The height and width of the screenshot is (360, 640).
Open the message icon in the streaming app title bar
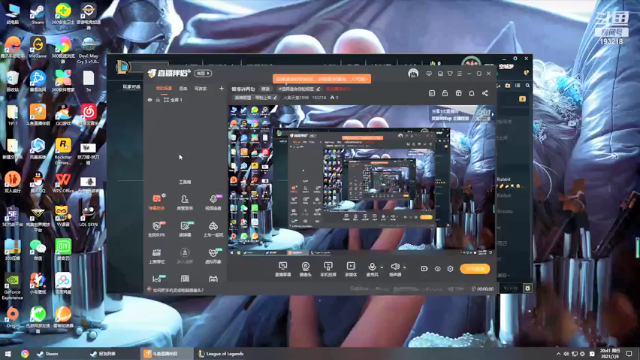(429, 73)
